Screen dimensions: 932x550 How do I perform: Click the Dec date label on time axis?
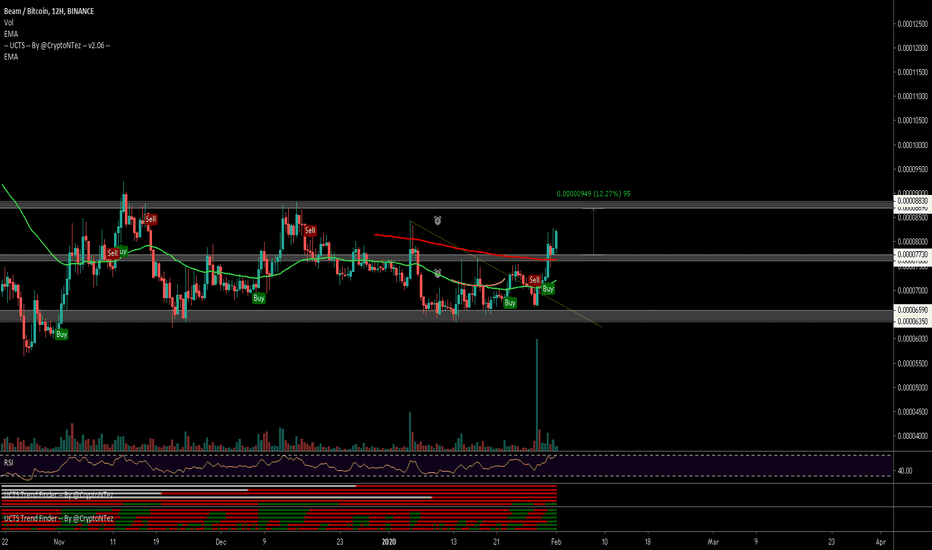(221, 542)
